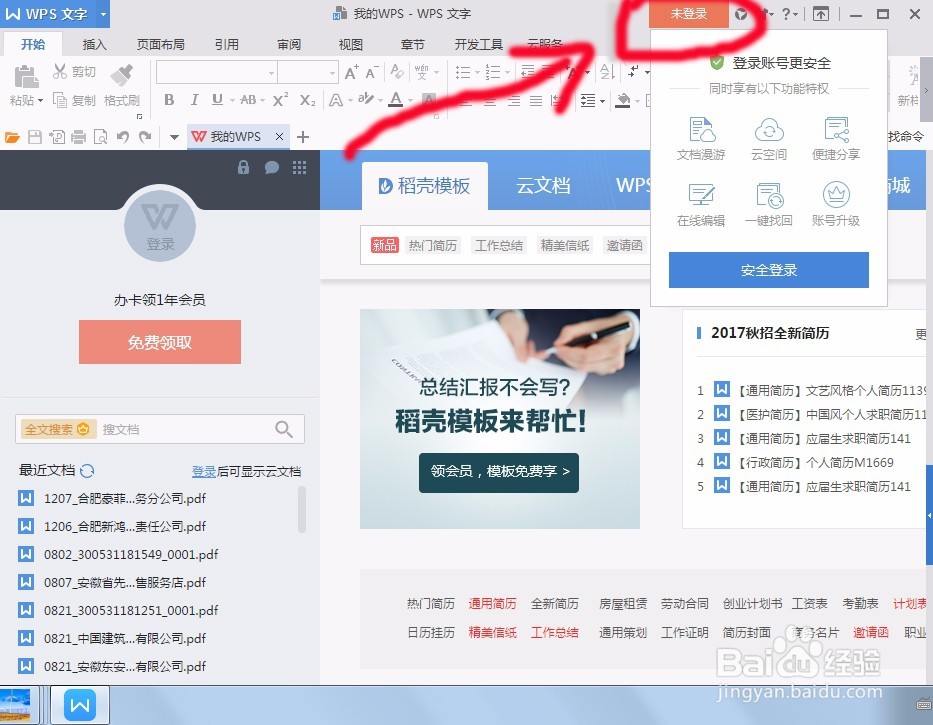
Task: Click the 安全登录 button
Action: 768,270
